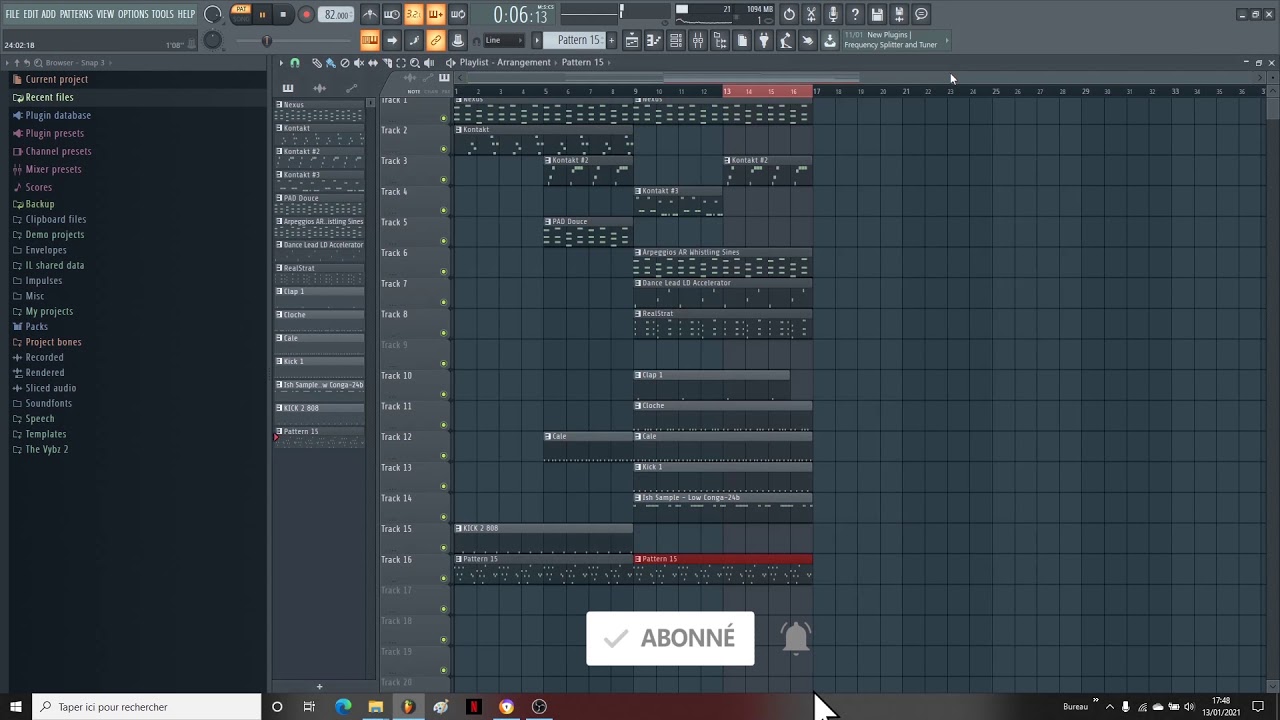Screen dimensions: 1280x720
Task: Expand the Recent files folder
Action: [x=48, y=97]
